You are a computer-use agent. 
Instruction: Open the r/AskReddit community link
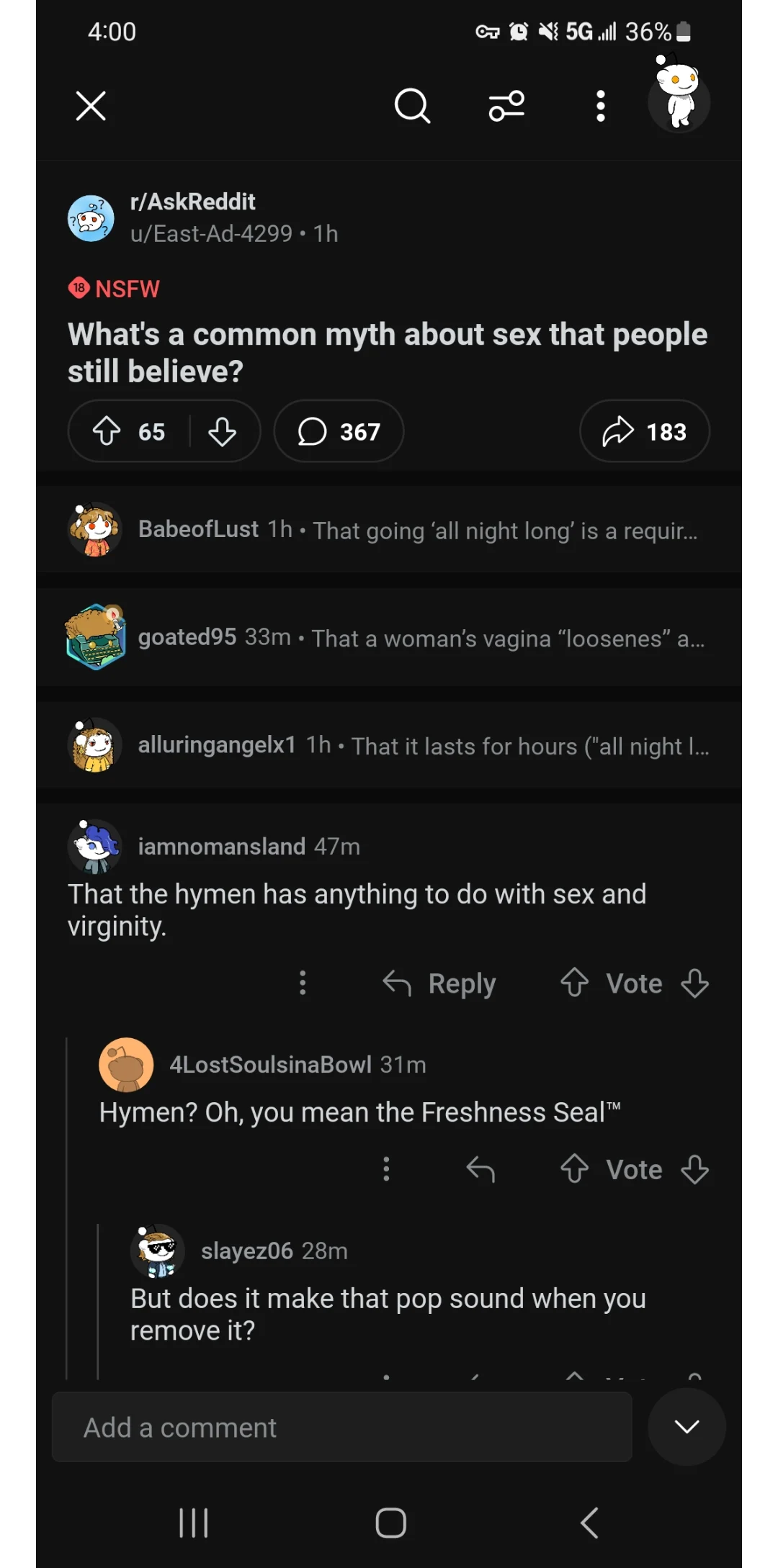point(192,202)
